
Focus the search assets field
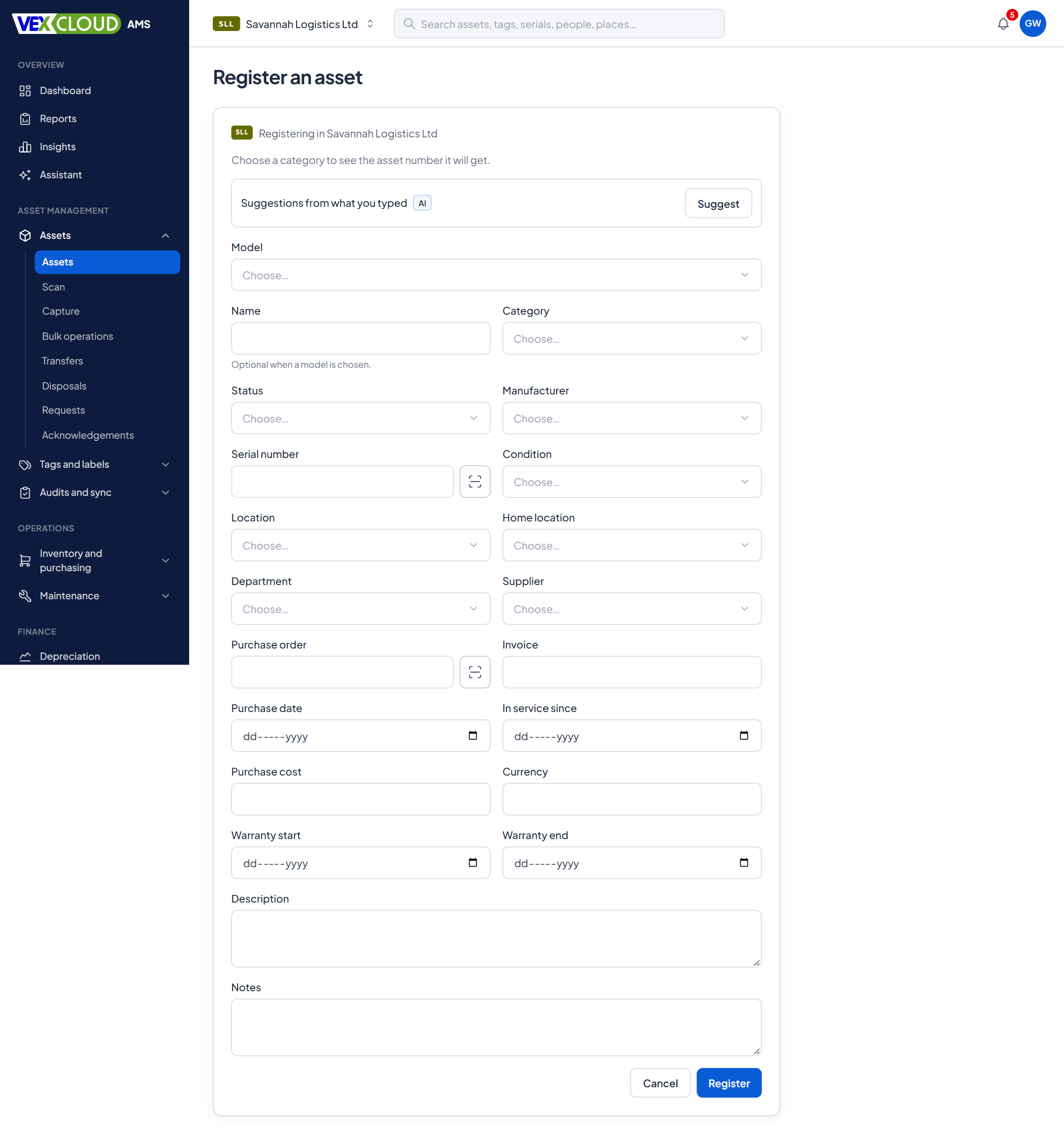pyautogui.click(x=559, y=24)
